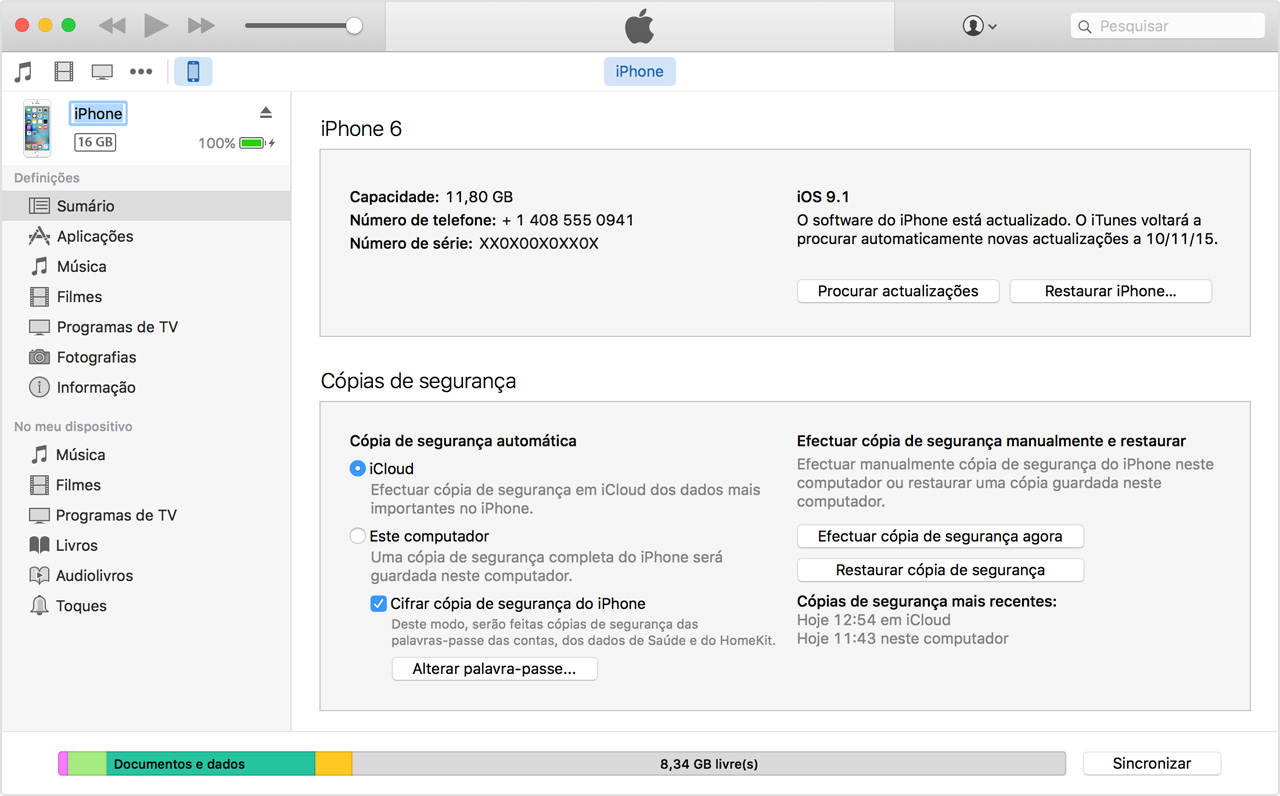Click Procurar actualizações button
Viewport: 1280px width, 796px height.
pos(898,291)
